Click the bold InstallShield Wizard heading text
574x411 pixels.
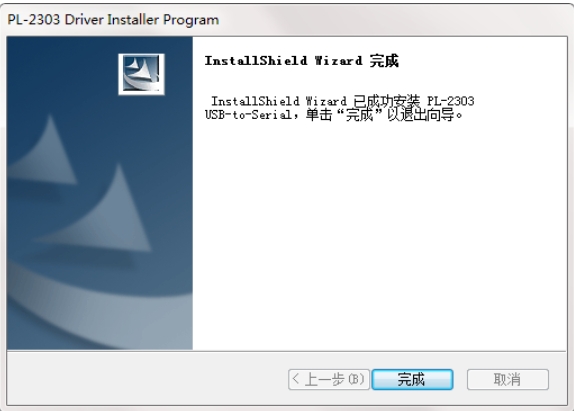[x=283, y=61]
